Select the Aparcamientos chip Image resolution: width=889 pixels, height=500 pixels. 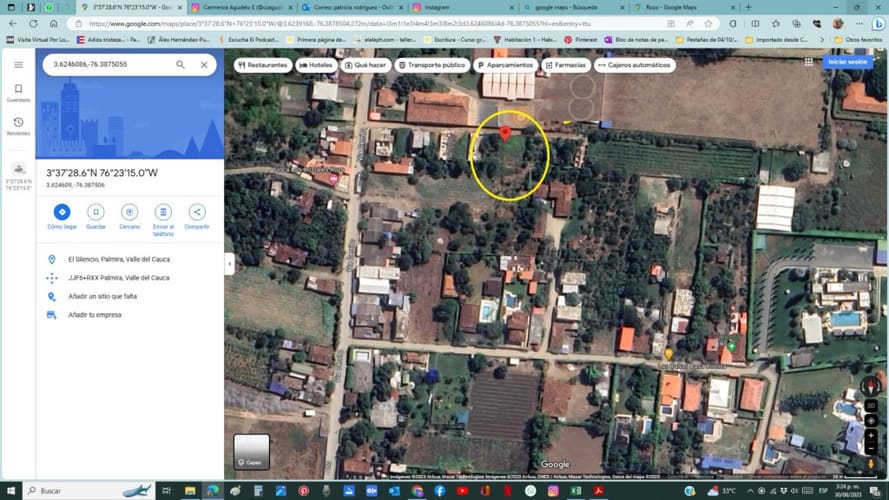click(x=506, y=65)
